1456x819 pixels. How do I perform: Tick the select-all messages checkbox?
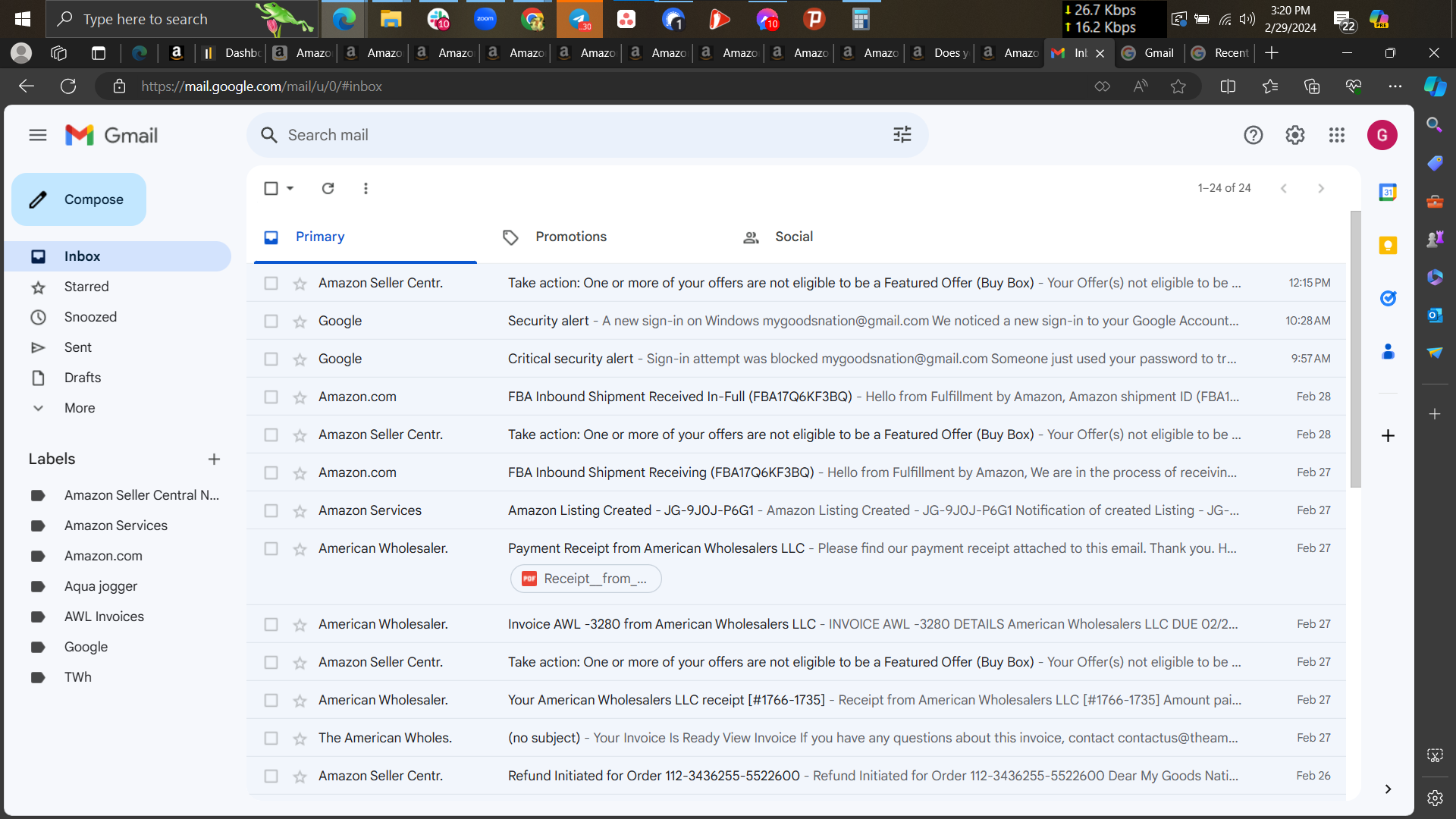click(x=271, y=188)
